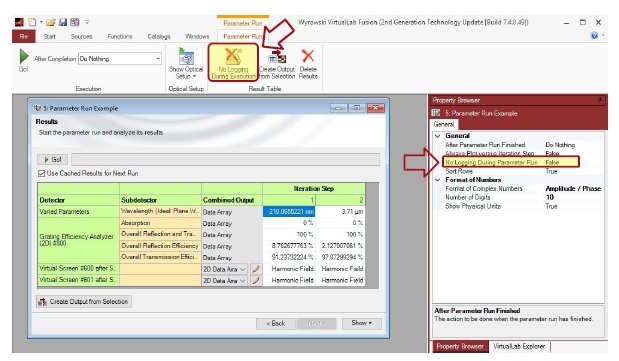This screenshot has height=361, width=619.
Task: Select the General tab in Property Browser
Action: pyautogui.click(x=444, y=124)
